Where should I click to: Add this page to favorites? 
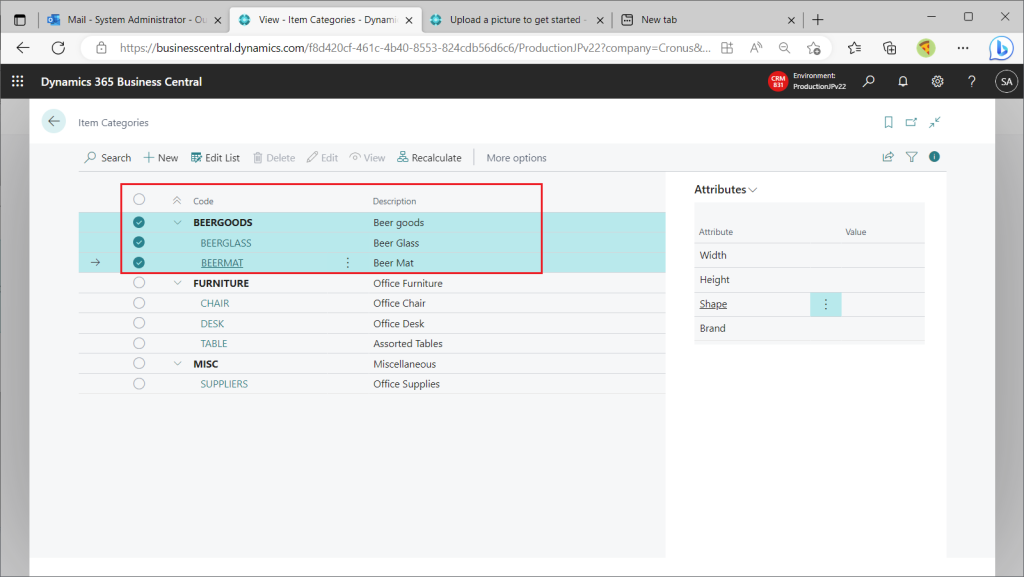point(813,48)
